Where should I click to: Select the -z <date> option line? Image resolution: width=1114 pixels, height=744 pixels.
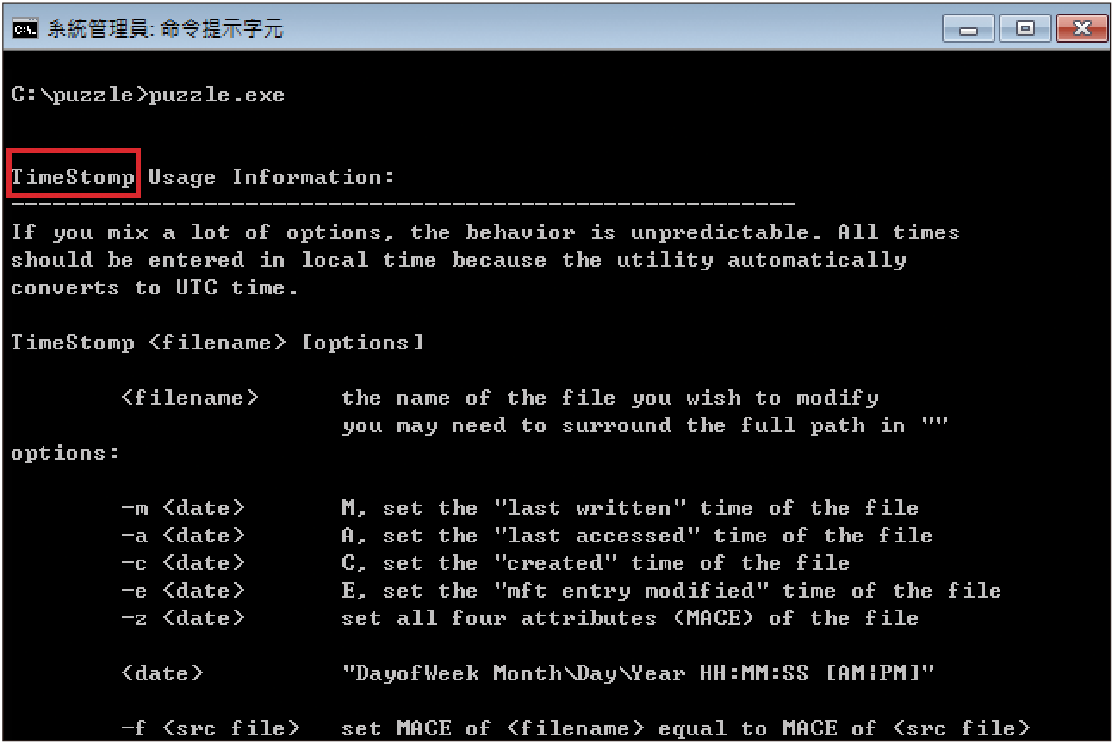tap(520, 619)
